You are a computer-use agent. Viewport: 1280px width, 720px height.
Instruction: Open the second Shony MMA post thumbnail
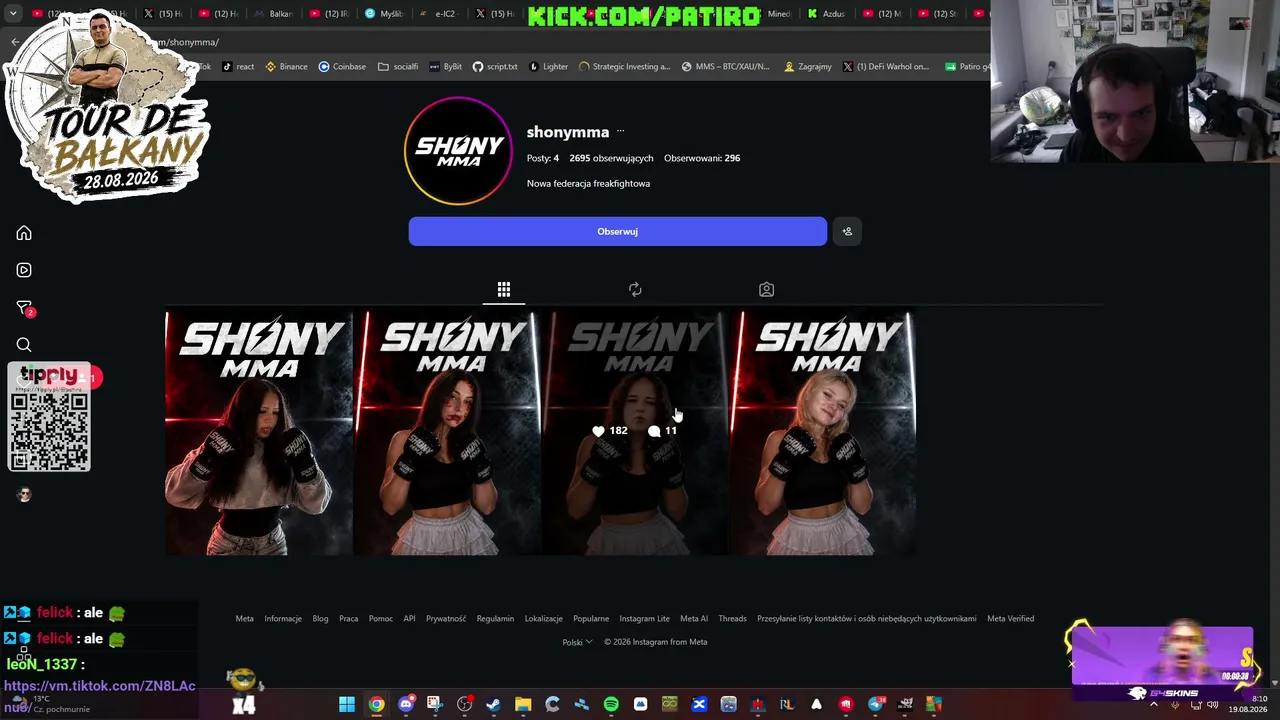[x=447, y=433]
